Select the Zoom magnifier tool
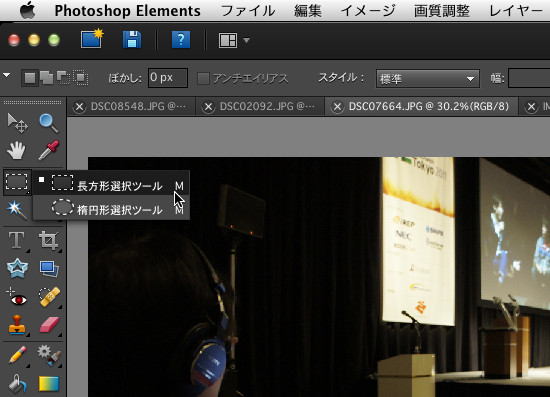 [48, 123]
